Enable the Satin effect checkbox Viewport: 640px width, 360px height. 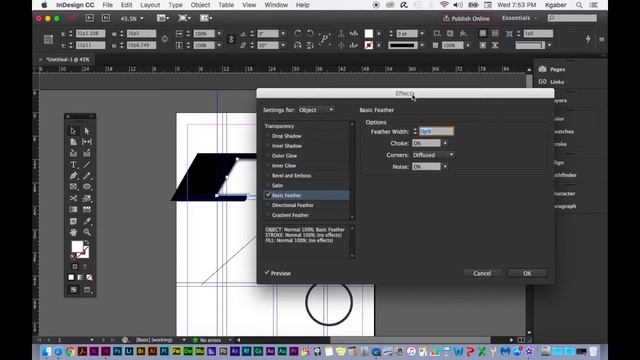point(268,185)
